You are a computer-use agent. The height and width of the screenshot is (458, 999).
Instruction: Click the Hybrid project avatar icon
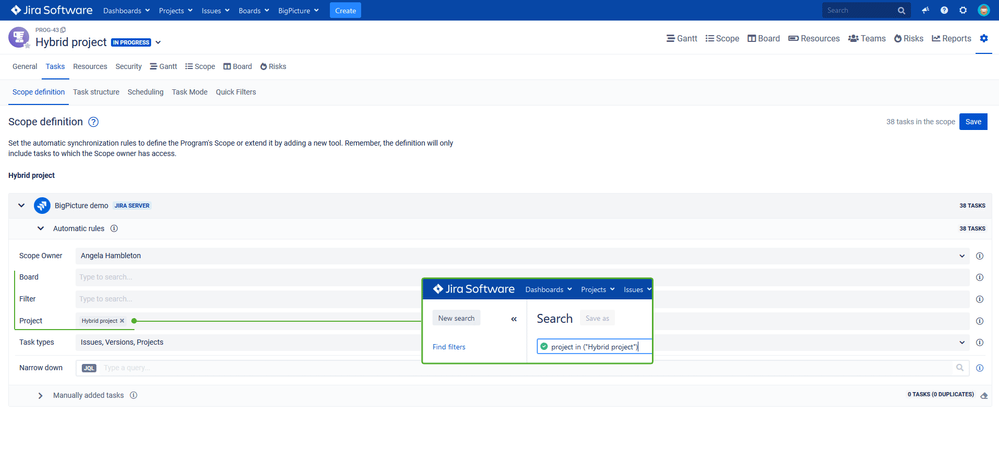coord(19,38)
